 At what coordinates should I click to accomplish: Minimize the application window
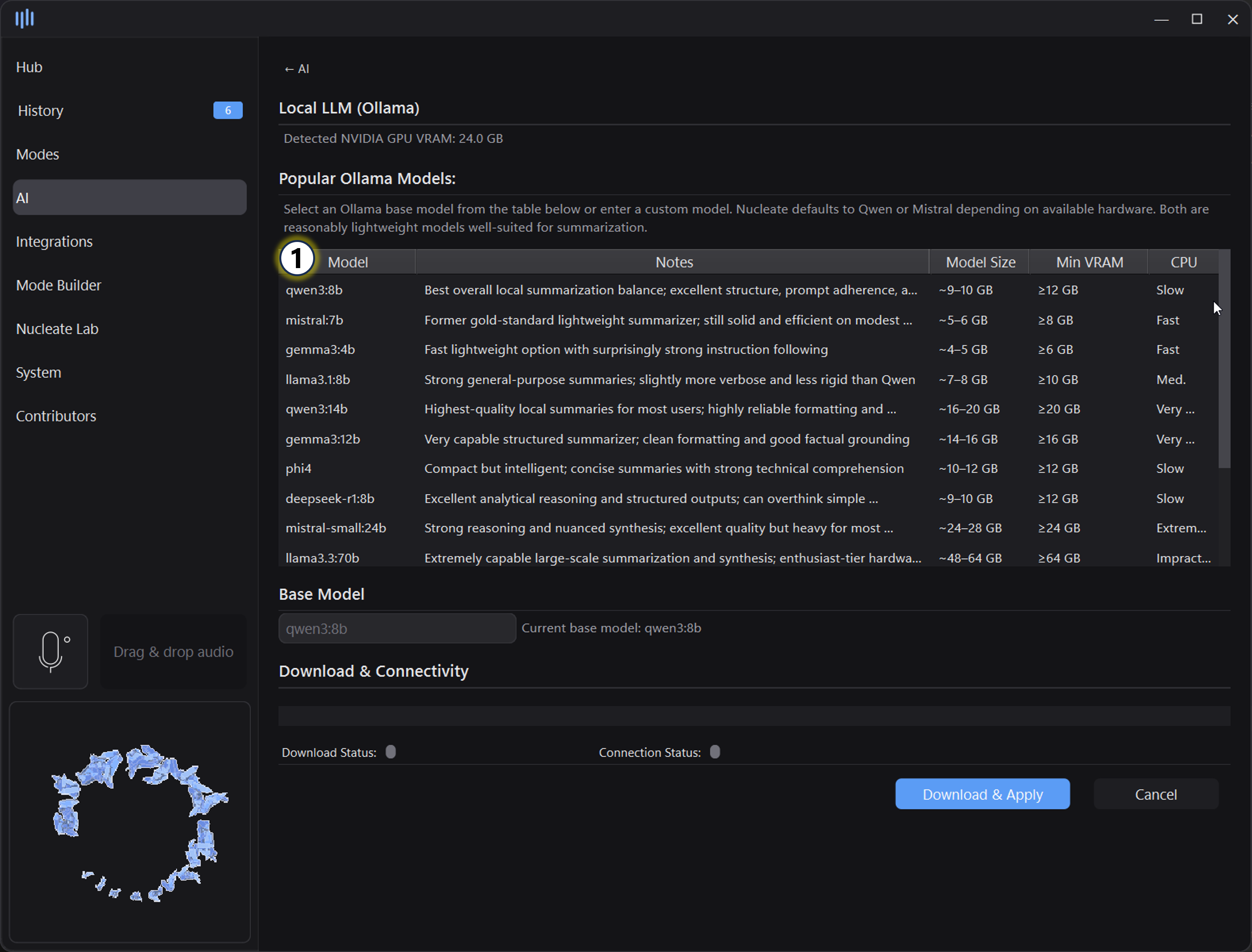(x=1161, y=19)
